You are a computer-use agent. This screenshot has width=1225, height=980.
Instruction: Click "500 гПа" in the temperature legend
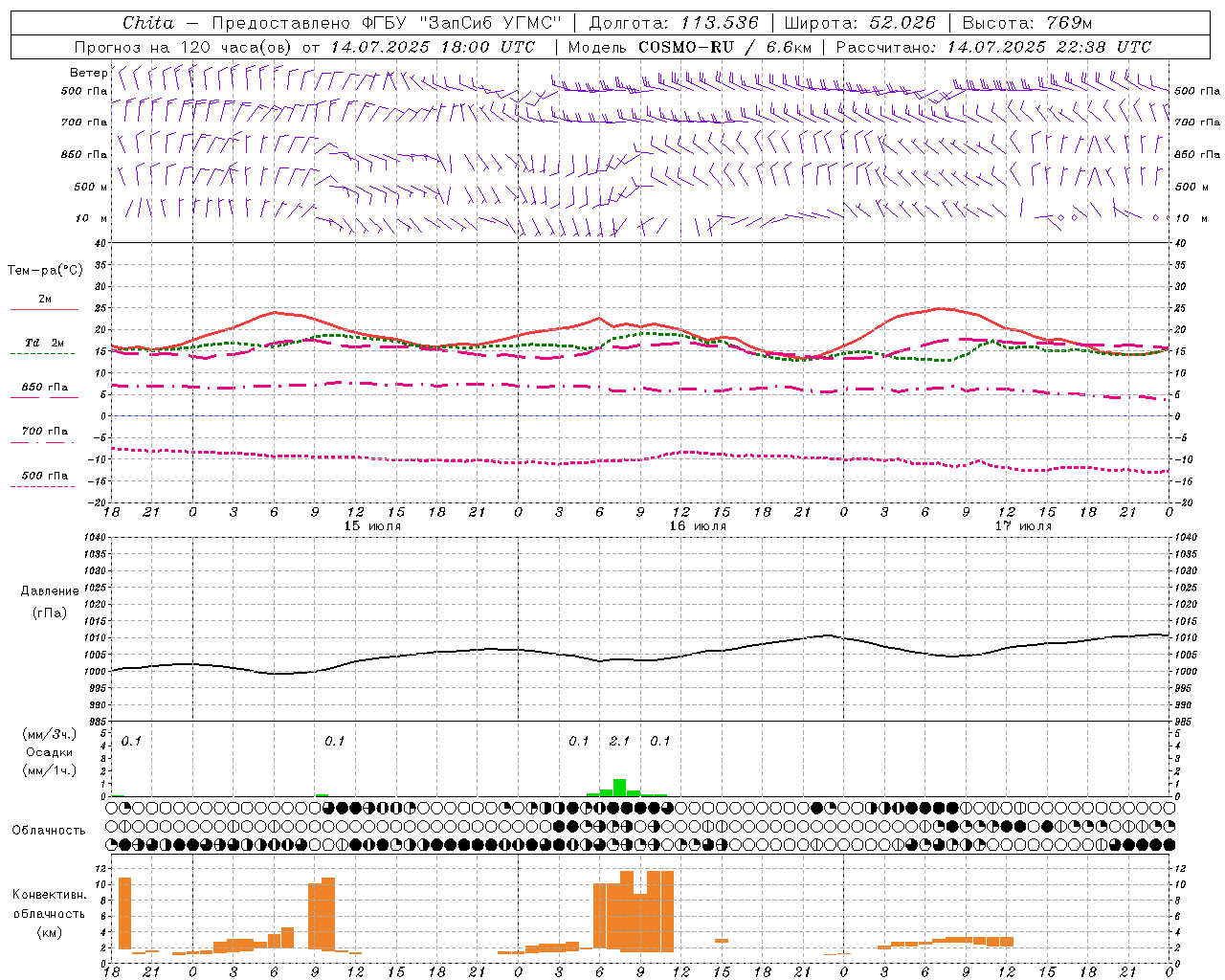click(x=45, y=476)
